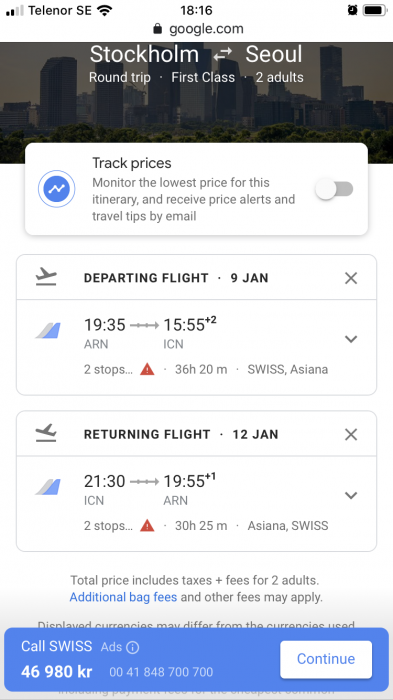Remove the returning flight with X
The width and height of the screenshot is (393, 700).
(x=351, y=434)
